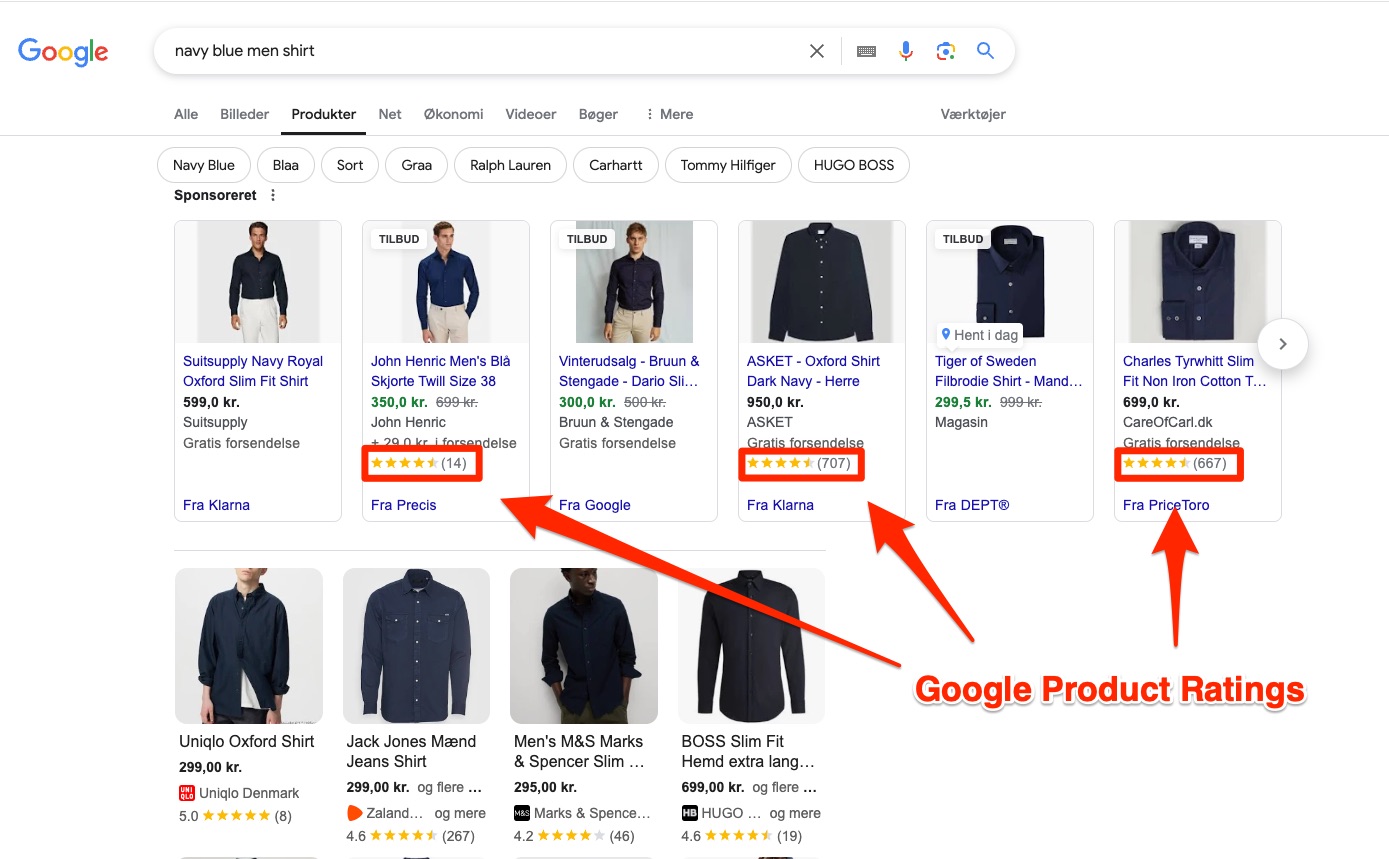Image resolution: width=1389 pixels, height=859 pixels.
Task: Click the Fra Precis link
Action: coord(404,505)
